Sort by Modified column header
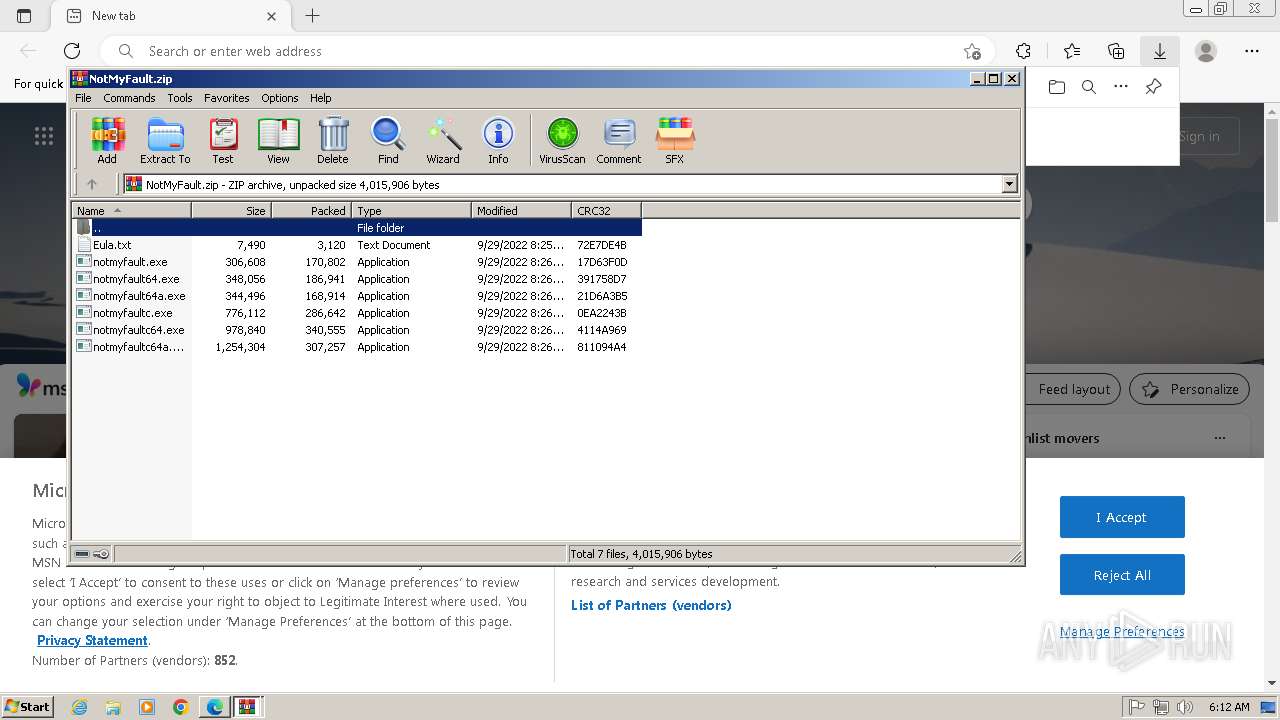This screenshot has height=720, width=1280. pyautogui.click(x=521, y=210)
